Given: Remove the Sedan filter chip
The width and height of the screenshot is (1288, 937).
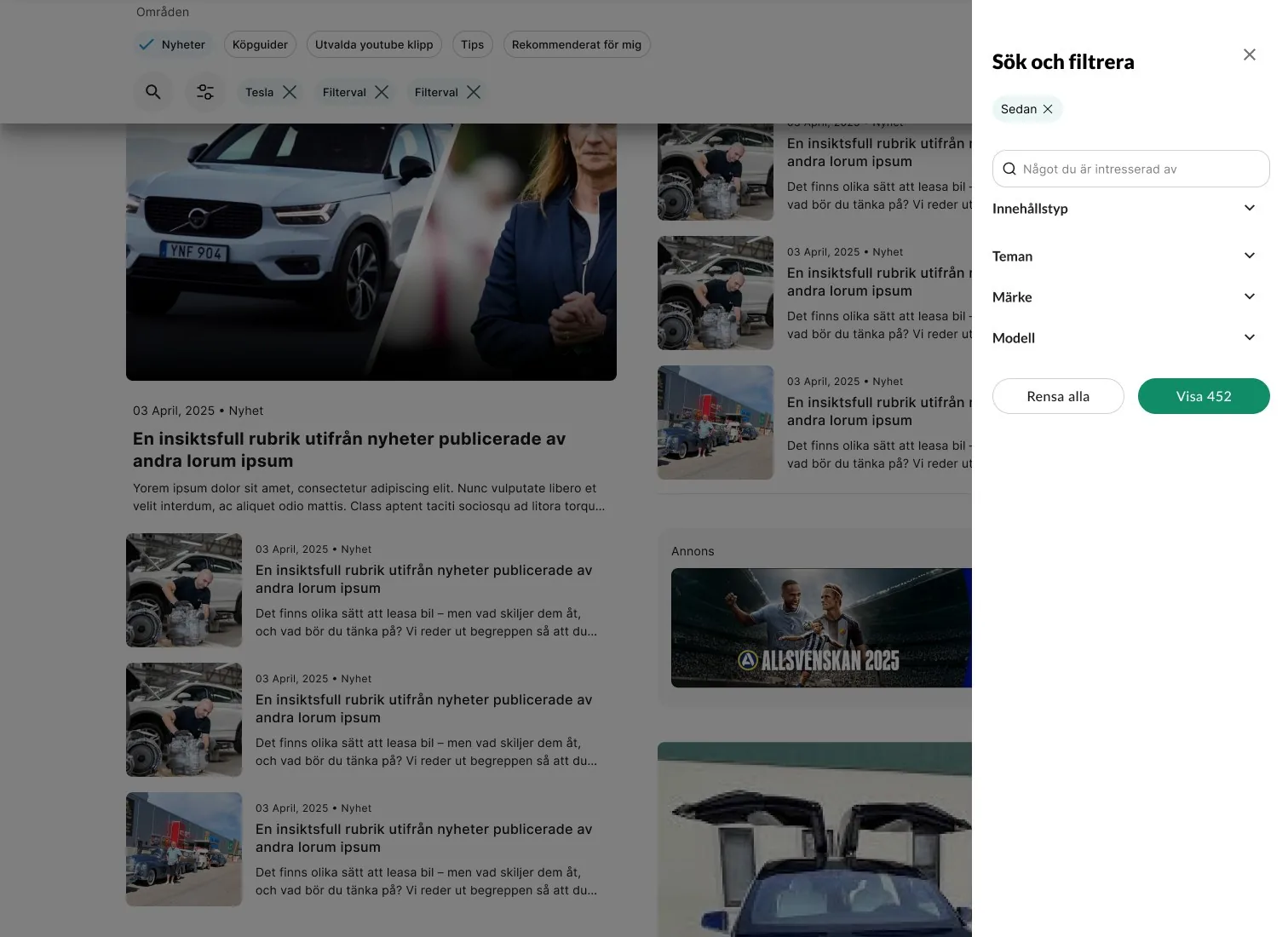Looking at the screenshot, I should pyautogui.click(x=1048, y=109).
